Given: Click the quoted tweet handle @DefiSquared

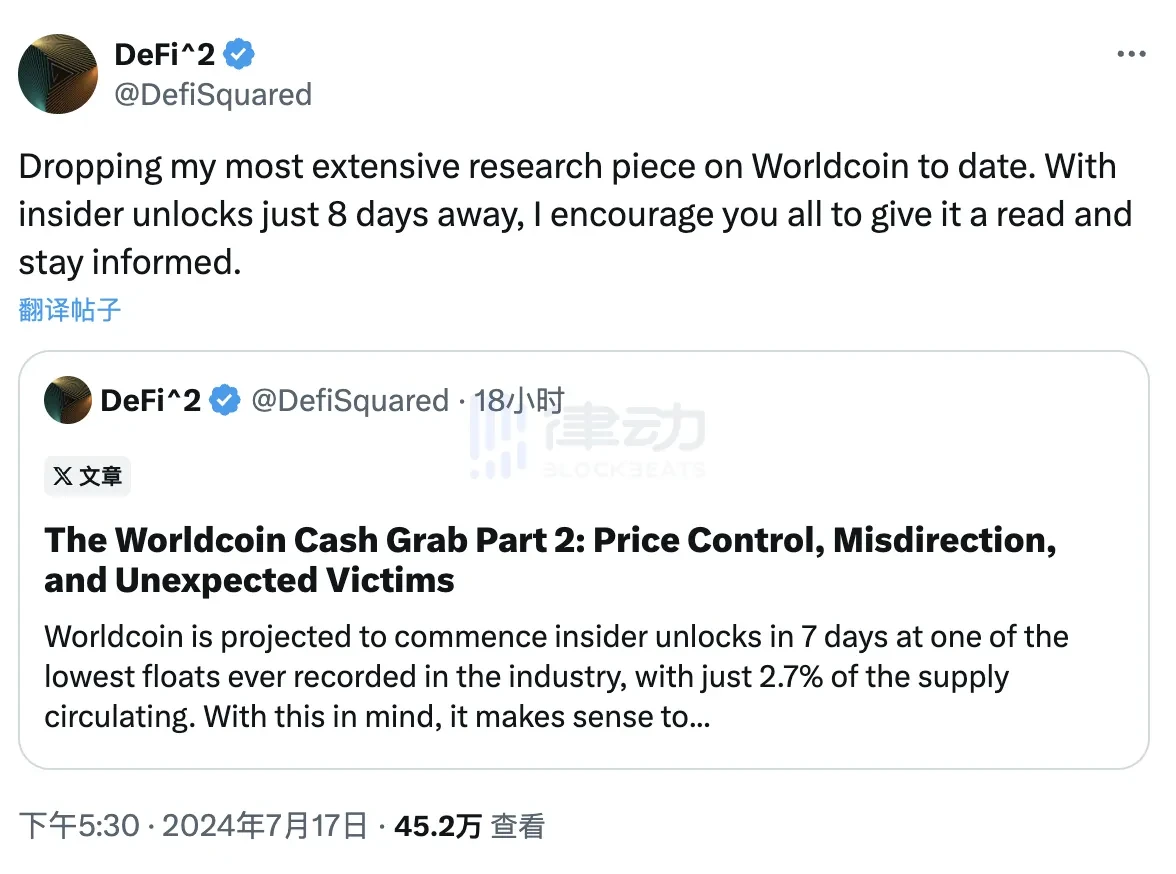Looking at the screenshot, I should (349, 400).
